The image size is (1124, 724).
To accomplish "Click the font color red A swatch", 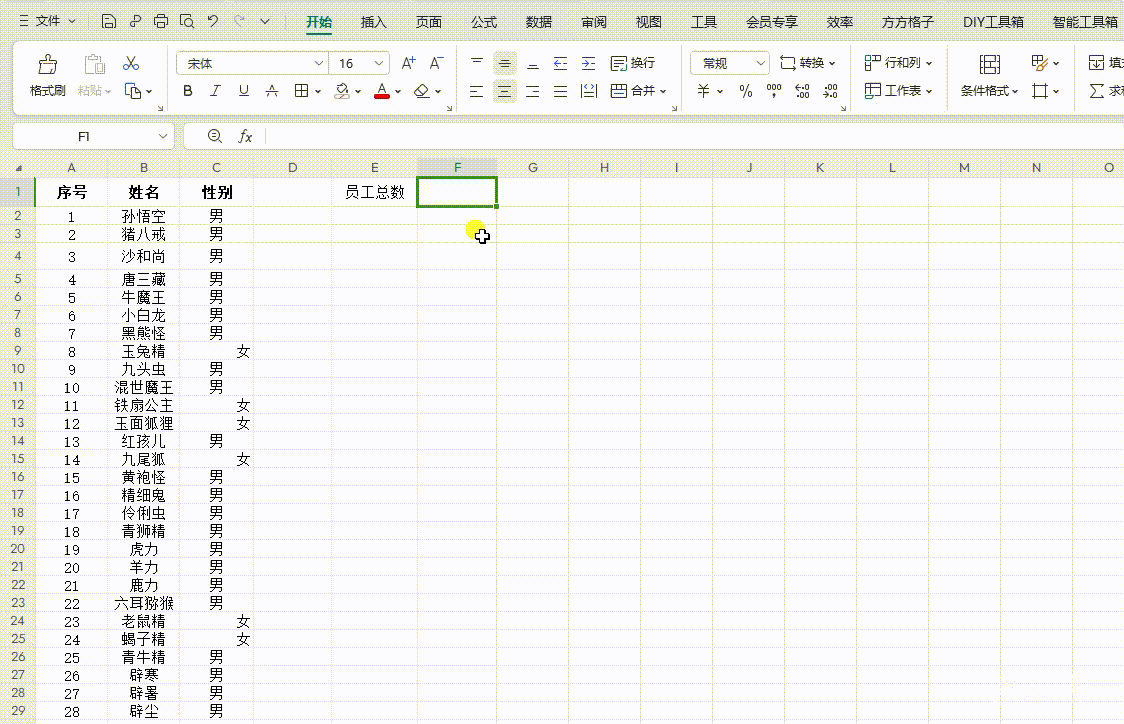I will tap(382, 91).
